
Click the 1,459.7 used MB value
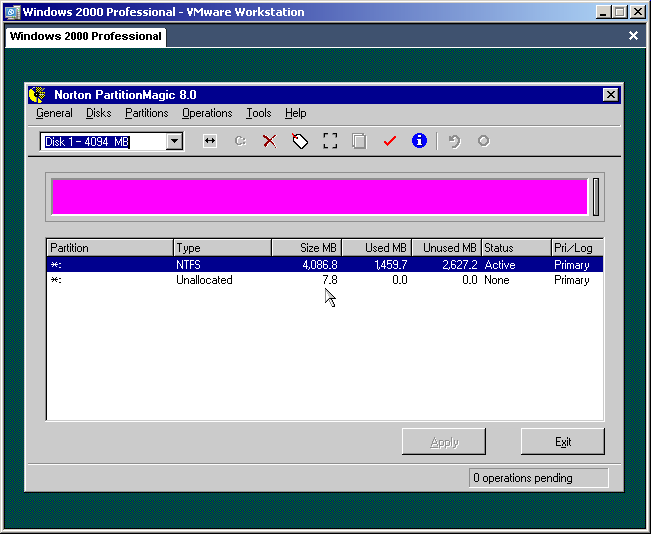[x=391, y=265]
